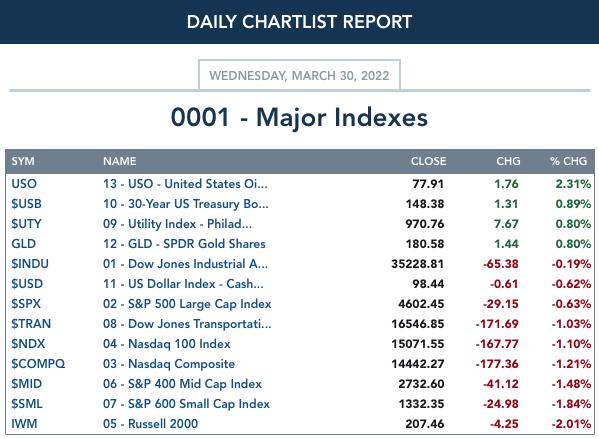
Task: Open S&P 400 Mid Cap Index link
Action: coord(182,384)
